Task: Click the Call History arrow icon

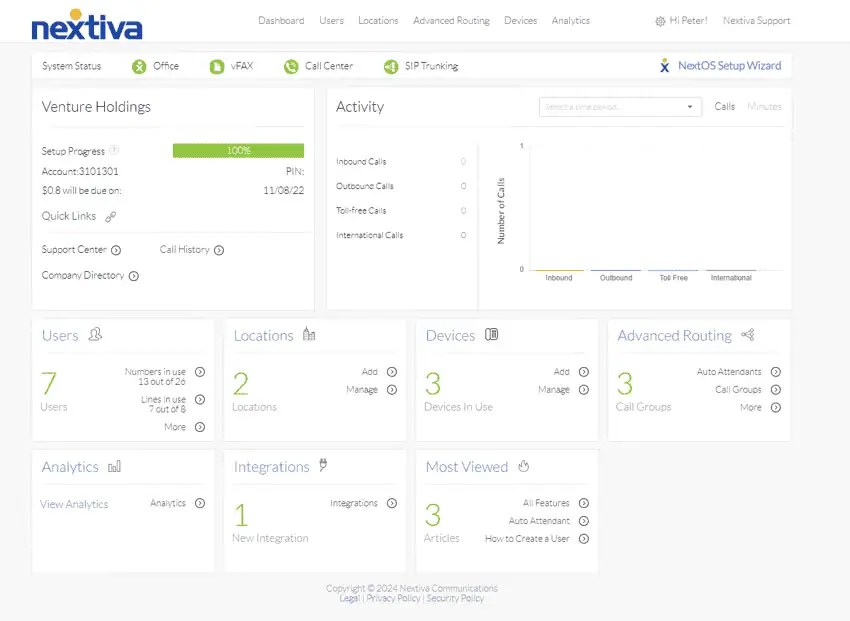Action: click(219, 250)
